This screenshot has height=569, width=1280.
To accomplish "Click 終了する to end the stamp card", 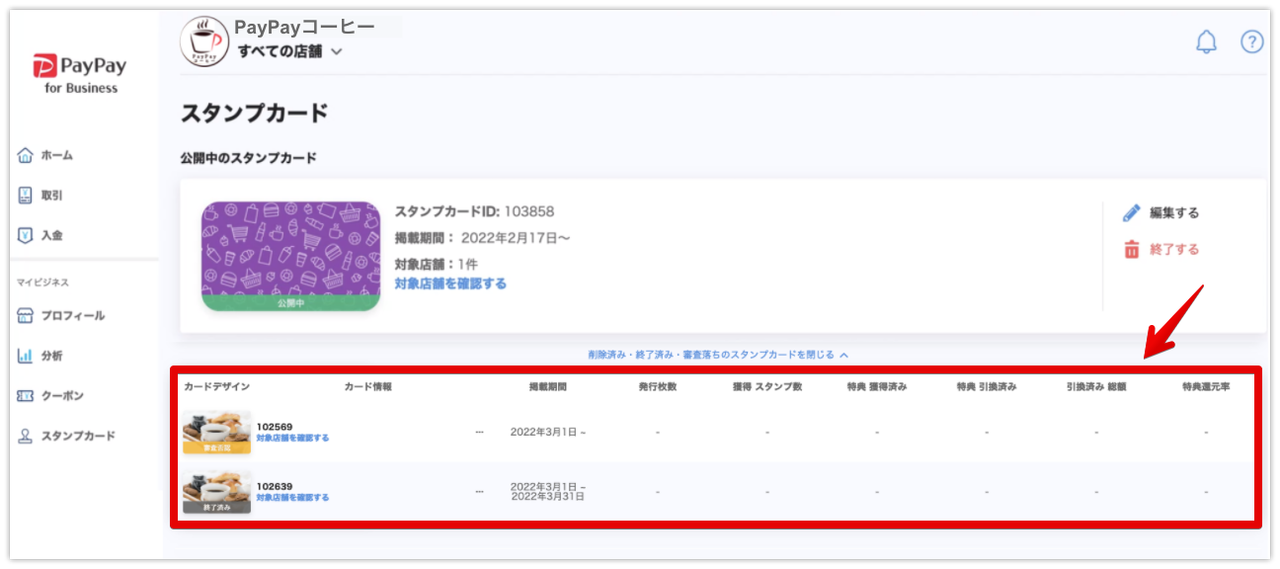I will click(1174, 250).
